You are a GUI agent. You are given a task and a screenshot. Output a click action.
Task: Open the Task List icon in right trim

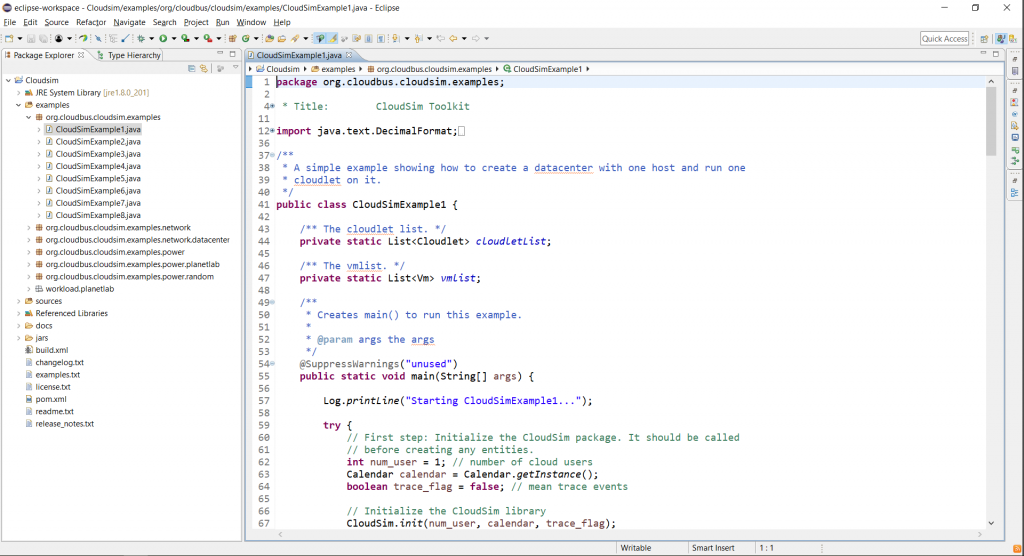(1014, 71)
